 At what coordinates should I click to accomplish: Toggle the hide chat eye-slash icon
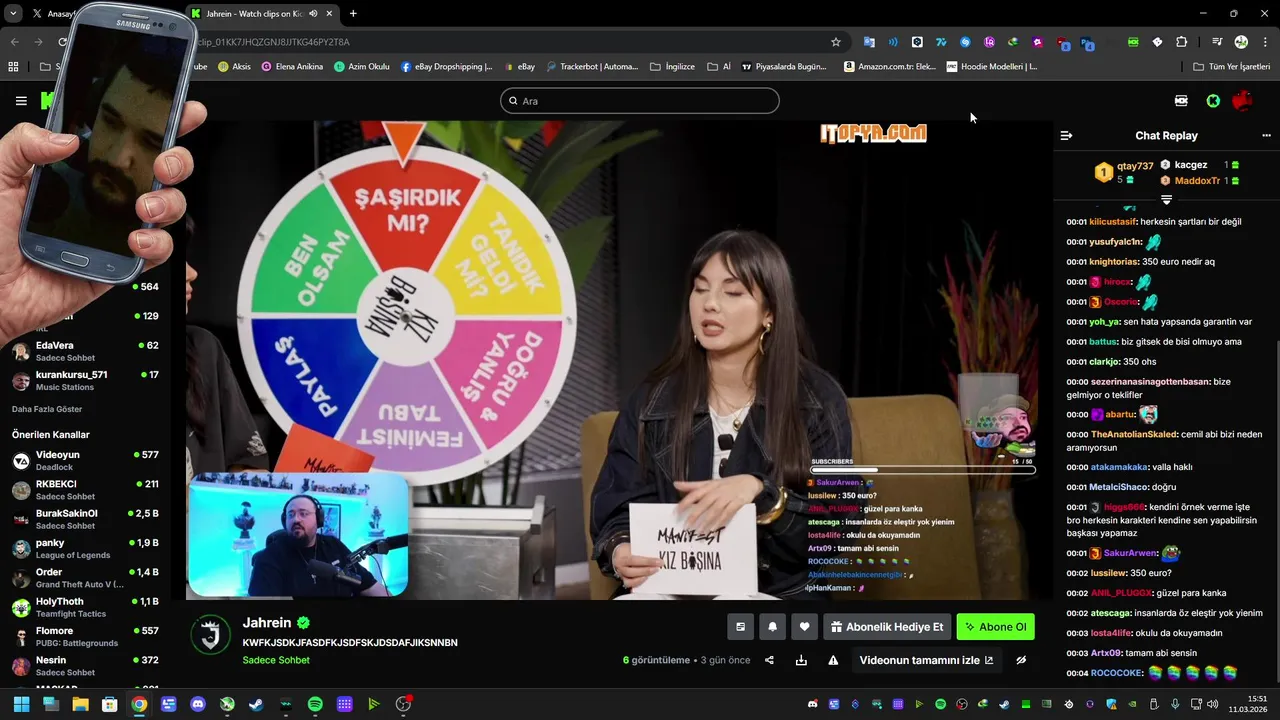(x=1021, y=660)
